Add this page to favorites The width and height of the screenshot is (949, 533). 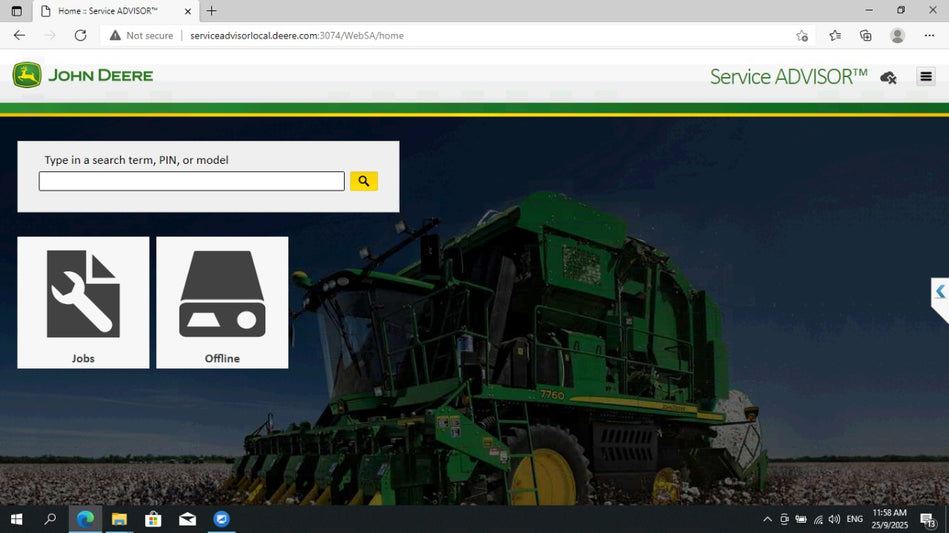click(802, 35)
